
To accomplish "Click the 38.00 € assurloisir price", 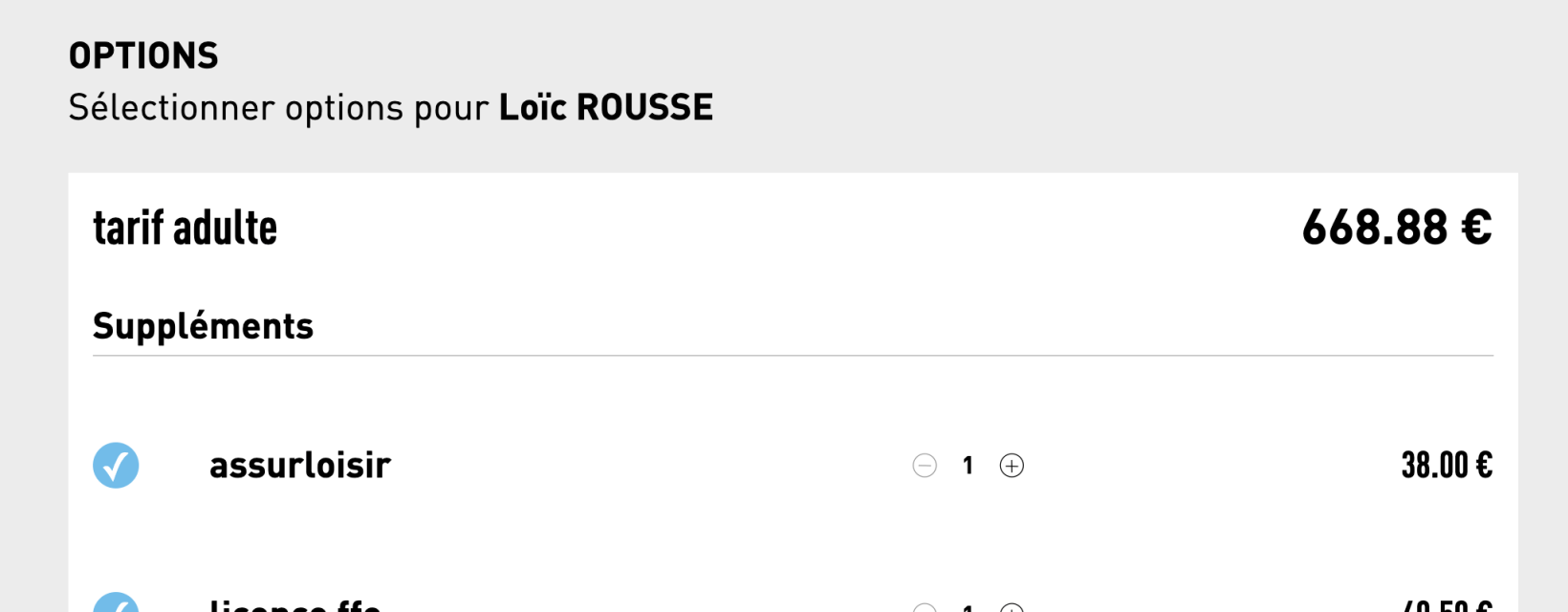I will (1446, 466).
